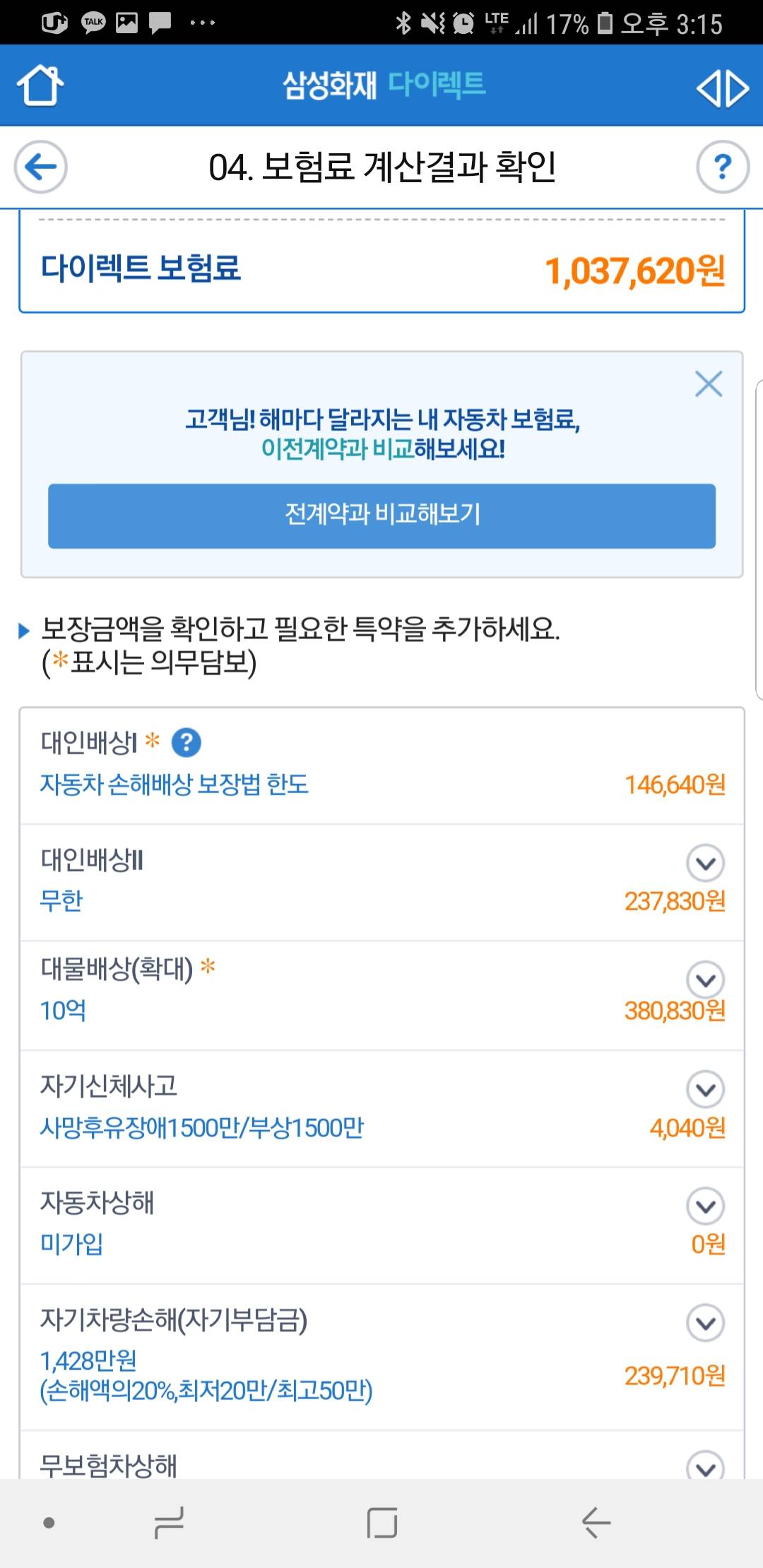Viewport: 763px width, 1568px height.
Task: Tap the left-right arrows navigation icon
Action: [x=722, y=89]
